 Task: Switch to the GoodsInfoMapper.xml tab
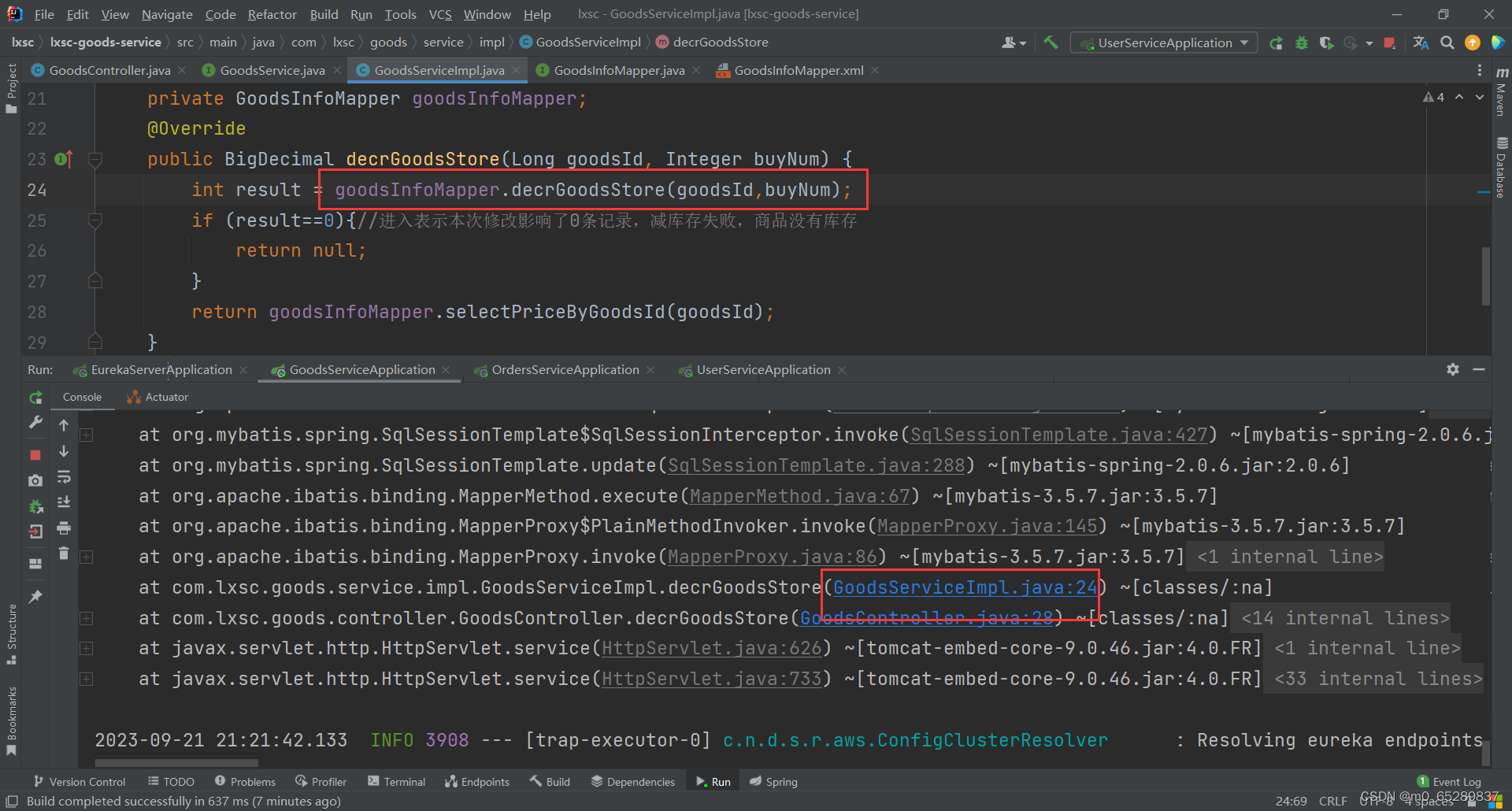tap(797, 70)
